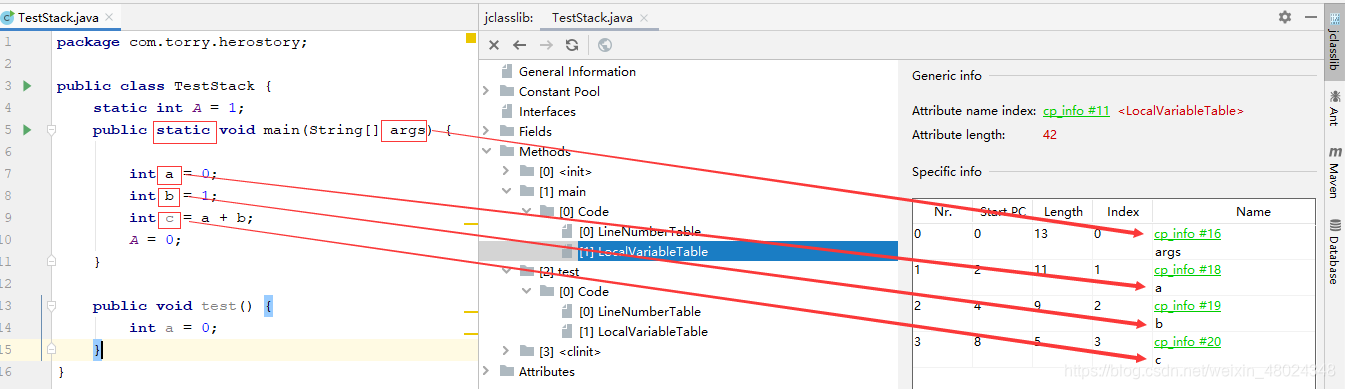The height and width of the screenshot is (389, 1345).
Task: Expand the Fields node
Action: (486, 131)
